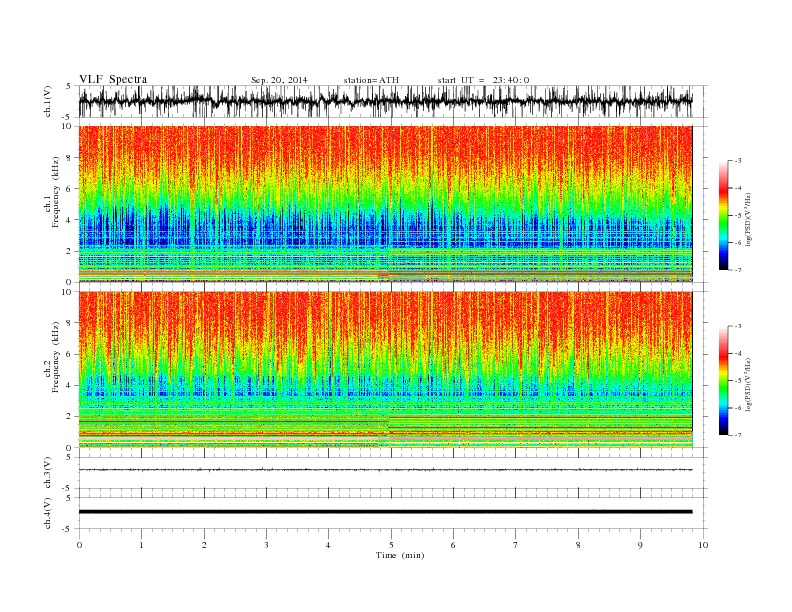Image resolution: width=792 pixels, height=612 pixels.
Task: Click the "8" kHz tick on ch.1 frequency axis
Action: point(70,158)
